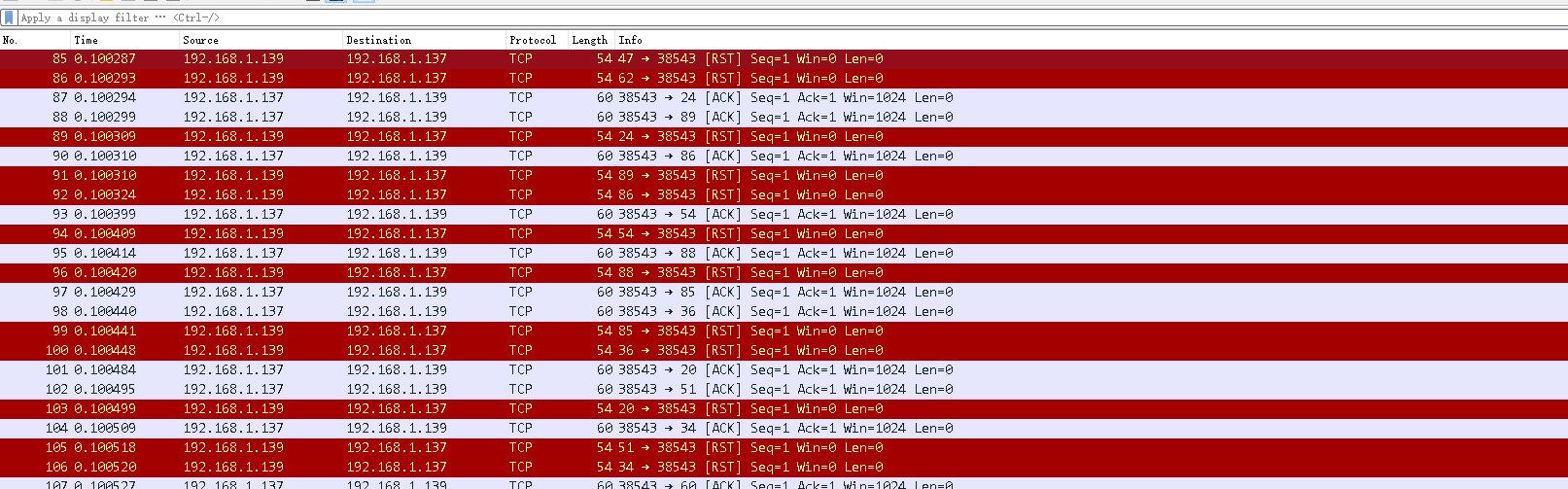The image size is (1568, 489).
Task: Select packet 98 ACK to port 36
Action: (x=784, y=312)
